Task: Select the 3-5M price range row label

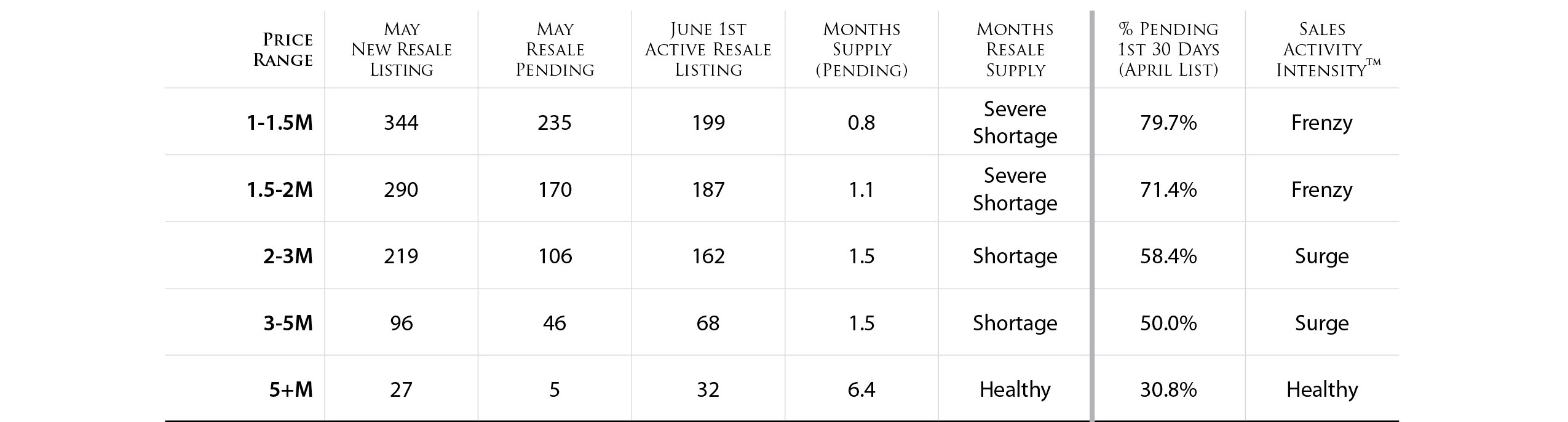Action: point(288,323)
